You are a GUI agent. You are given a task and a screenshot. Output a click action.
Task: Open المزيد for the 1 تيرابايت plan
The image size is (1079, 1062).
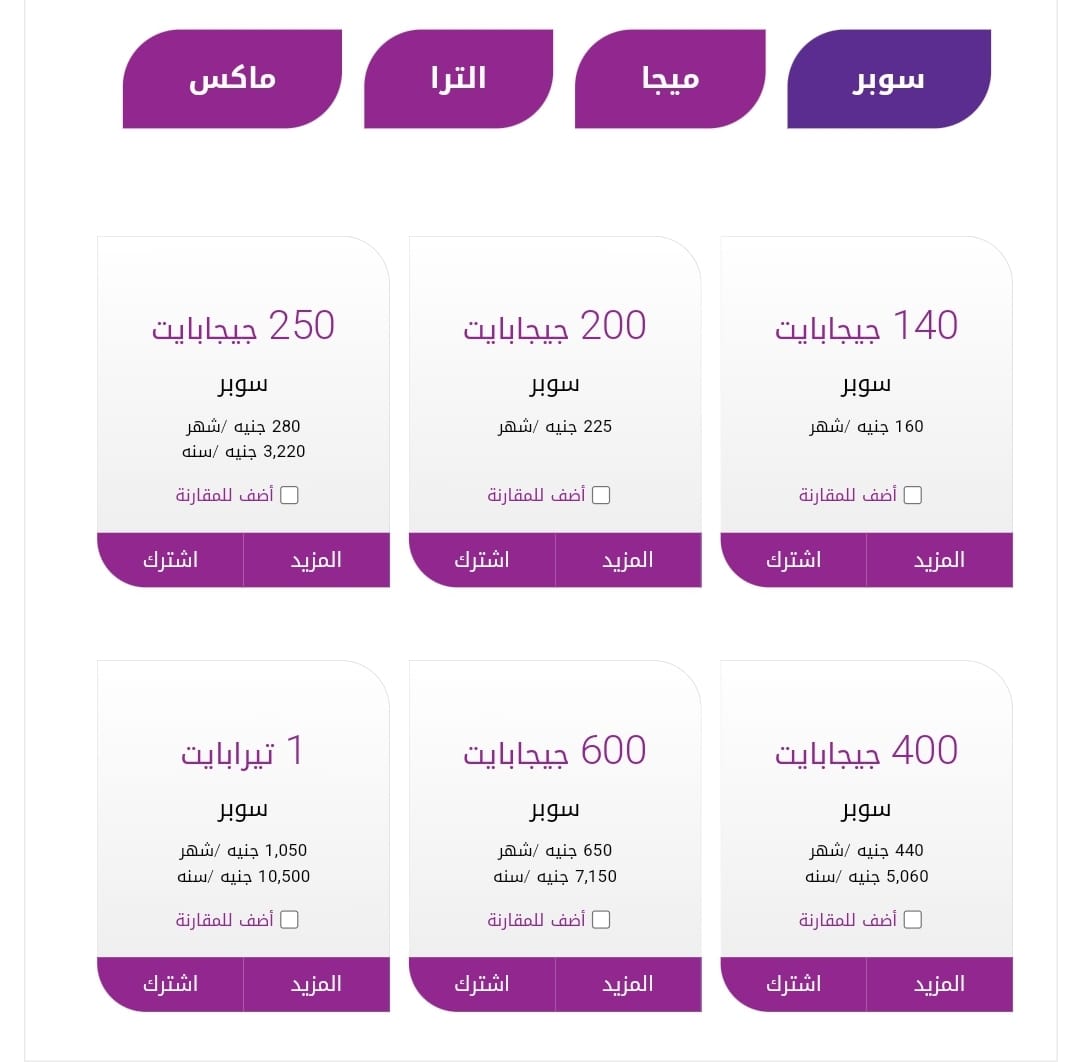tap(316, 984)
